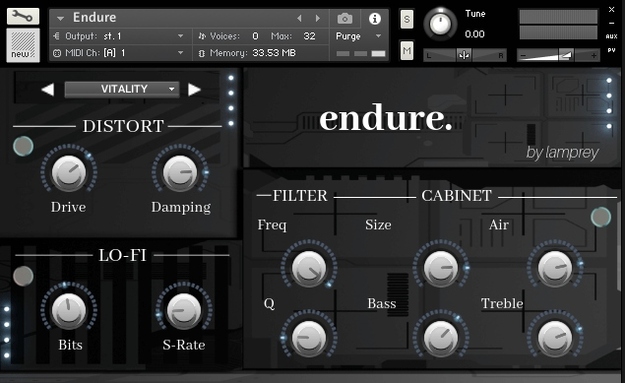The width and height of the screenshot is (625, 383).
Task: Open the VITALITY preset dropdown
Action: tap(122, 89)
